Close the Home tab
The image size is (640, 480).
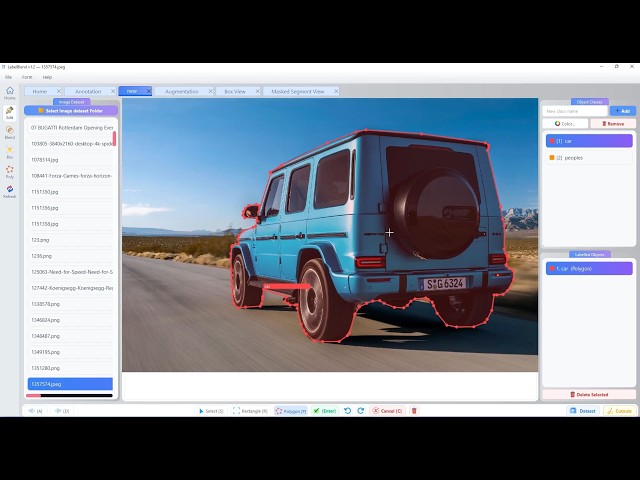coord(58,91)
